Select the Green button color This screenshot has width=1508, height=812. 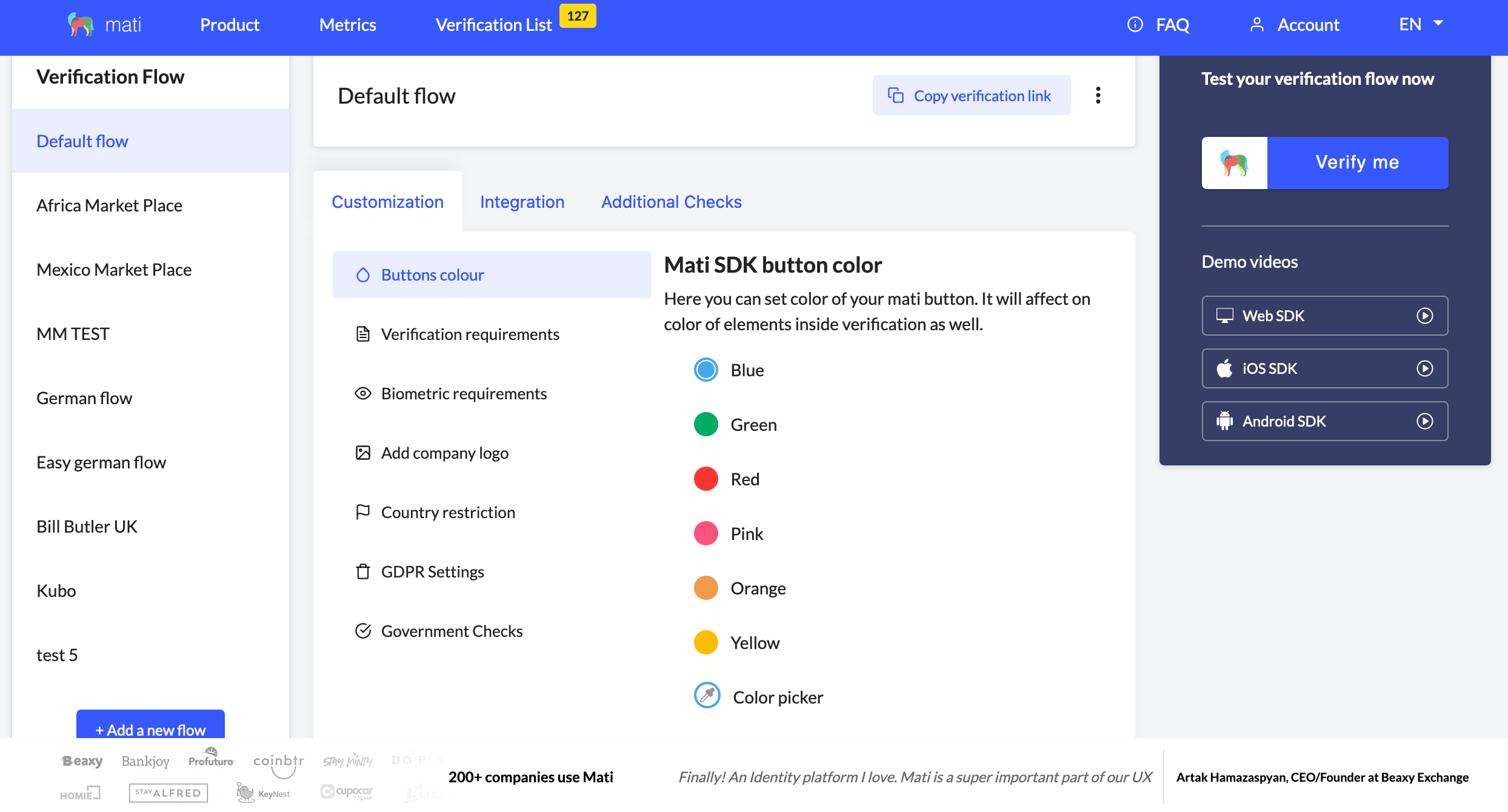point(706,425)
